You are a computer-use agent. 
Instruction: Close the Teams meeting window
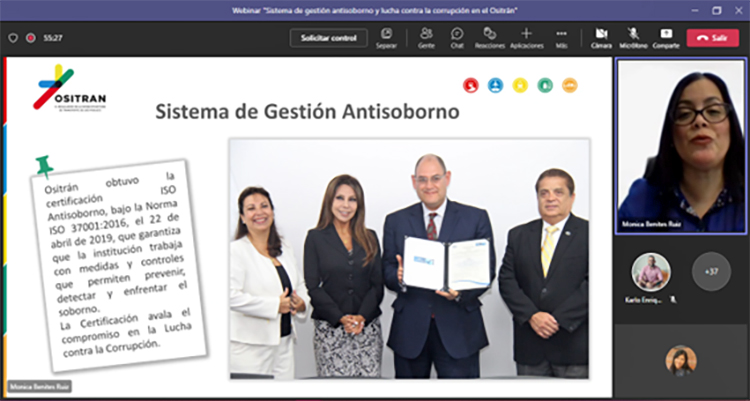(739, 10)
